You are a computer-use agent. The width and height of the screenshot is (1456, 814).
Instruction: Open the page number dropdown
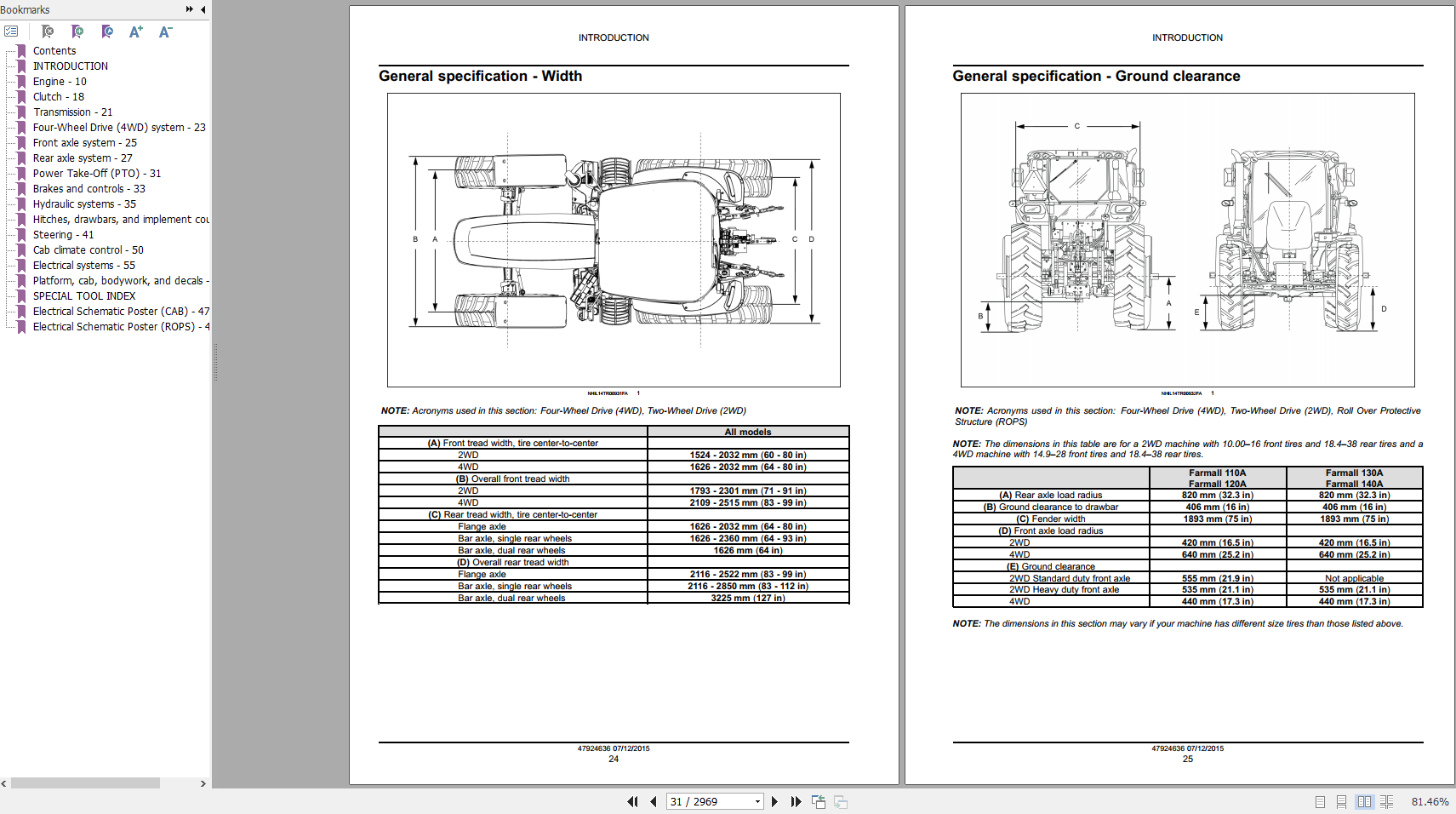point(757,801)
